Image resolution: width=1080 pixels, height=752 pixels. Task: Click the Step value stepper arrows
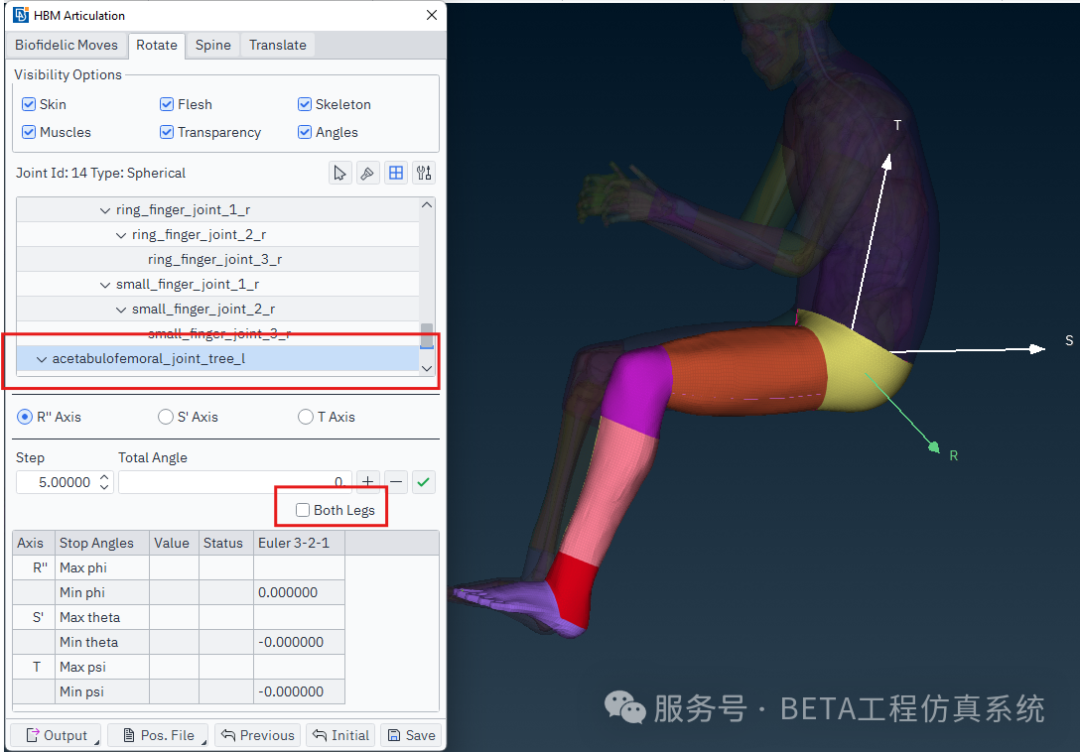(104, 482)
